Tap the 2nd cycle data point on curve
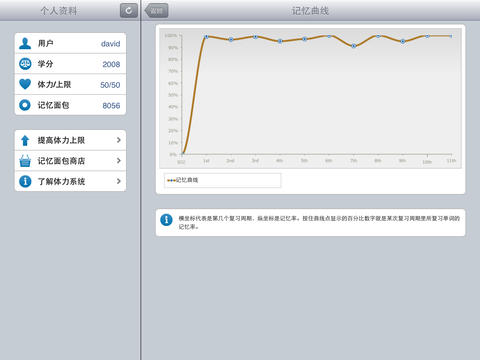 231,40
